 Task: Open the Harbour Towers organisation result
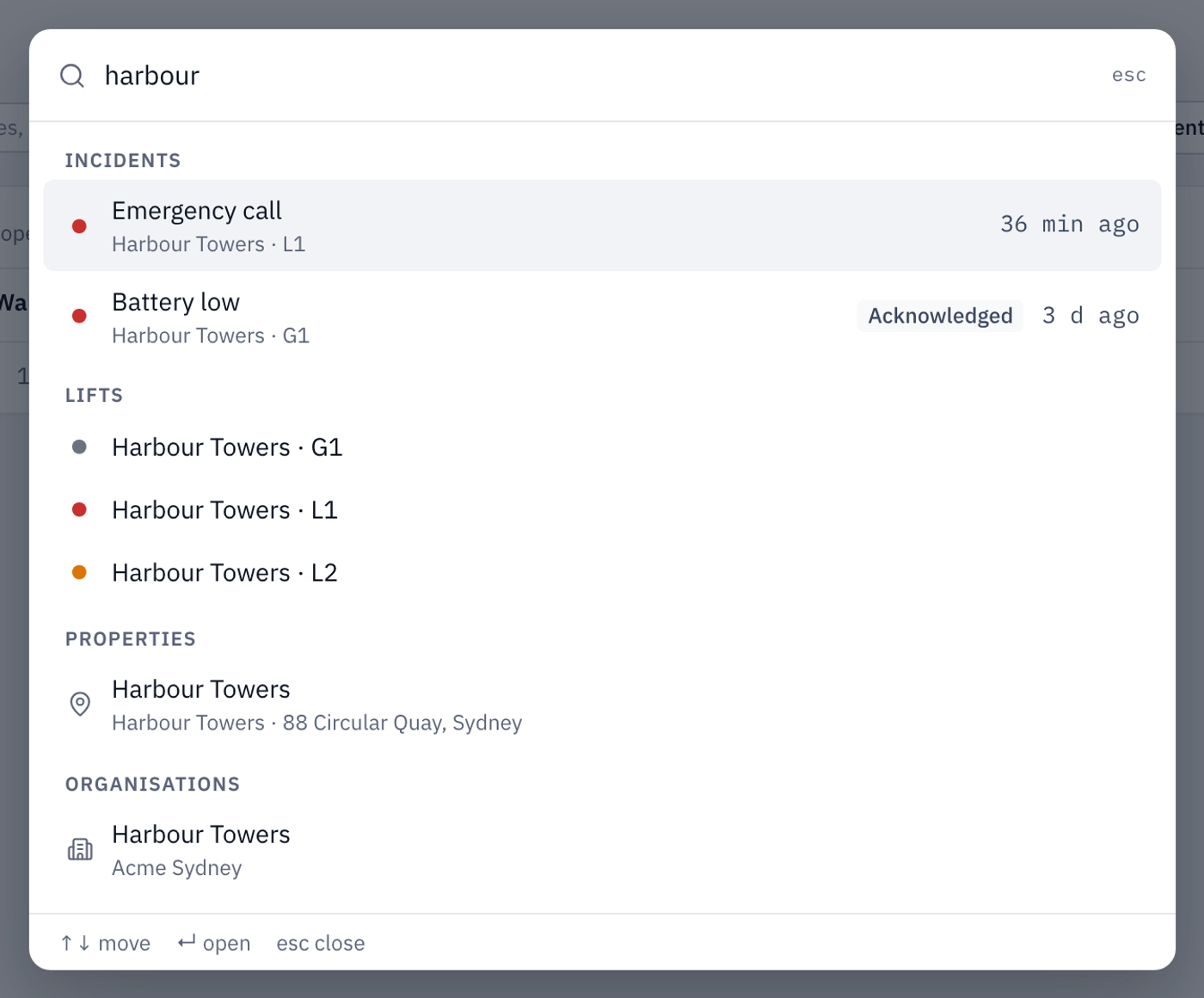tap(602, 850)
